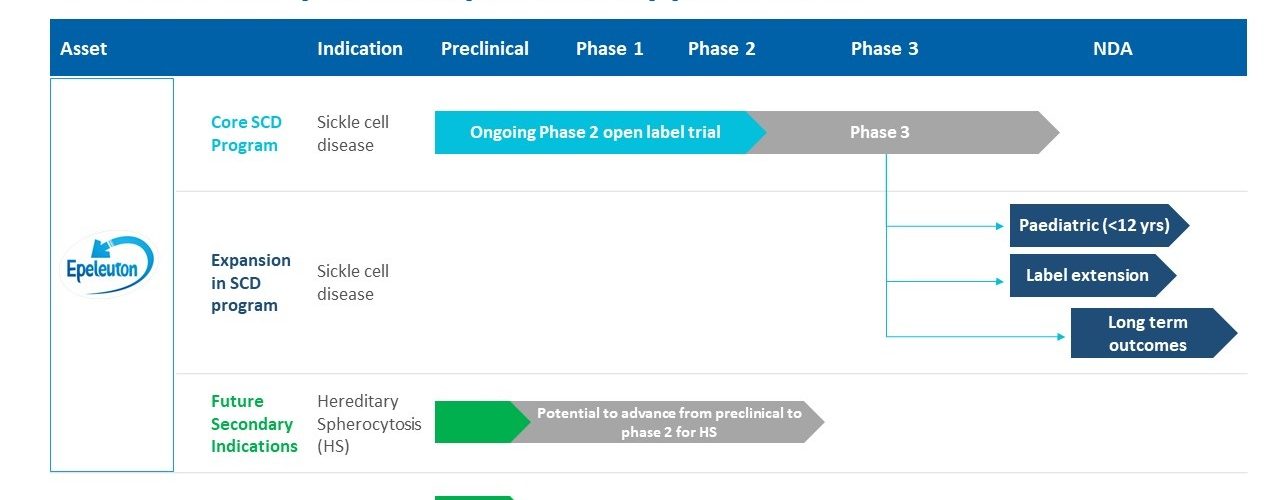Click the Ongoing Phase 2 open label trial bar
1280x500 pixels.
(595, 132)
